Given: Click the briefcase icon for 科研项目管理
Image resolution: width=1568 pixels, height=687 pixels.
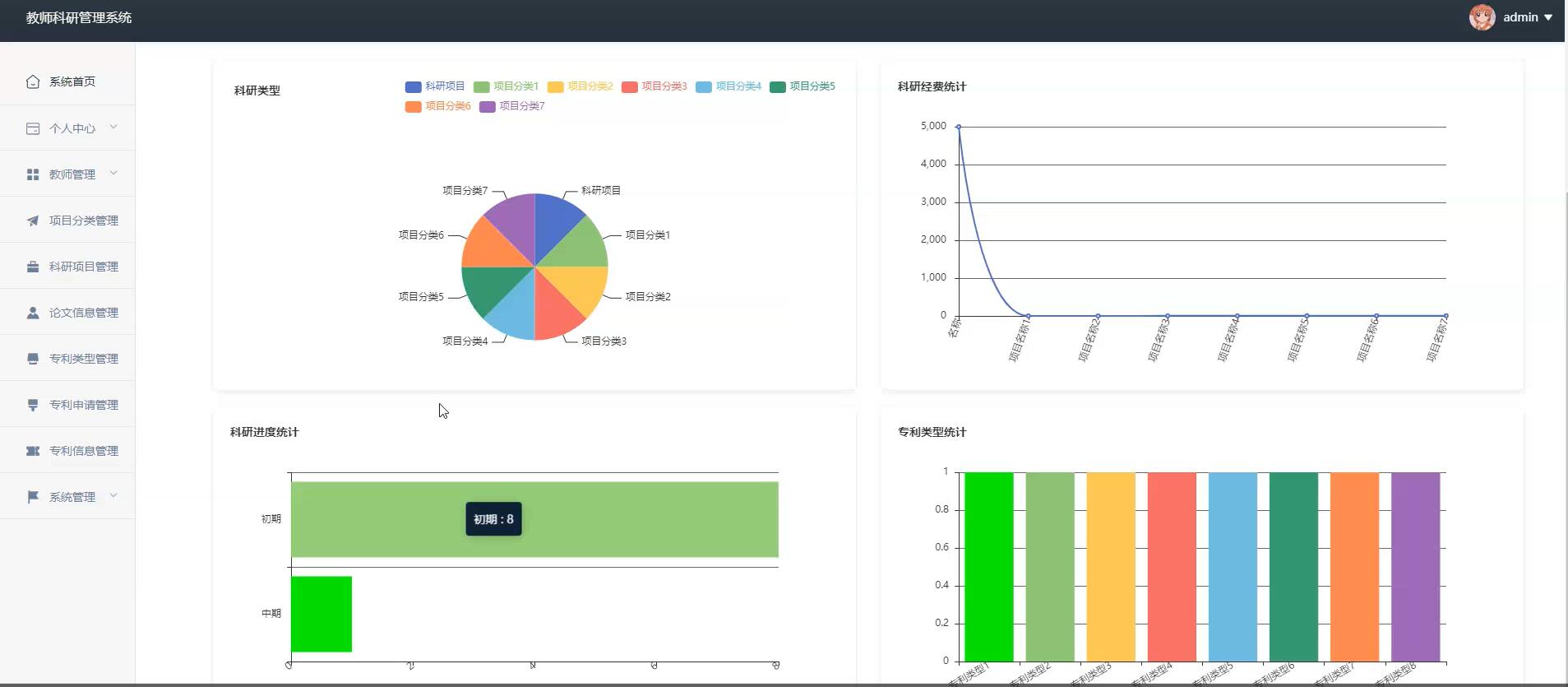Looking at the screenshot, I should tap(33, 267).
